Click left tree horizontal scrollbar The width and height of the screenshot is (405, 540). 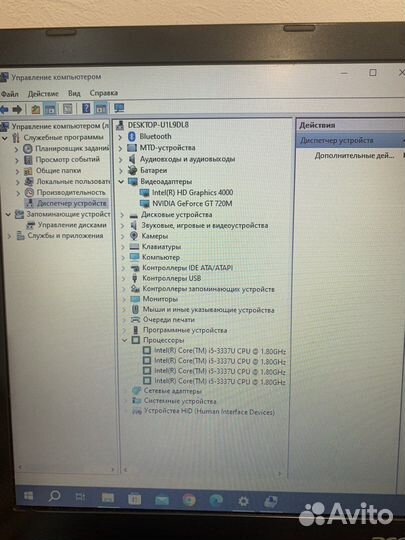click(66, 468)
